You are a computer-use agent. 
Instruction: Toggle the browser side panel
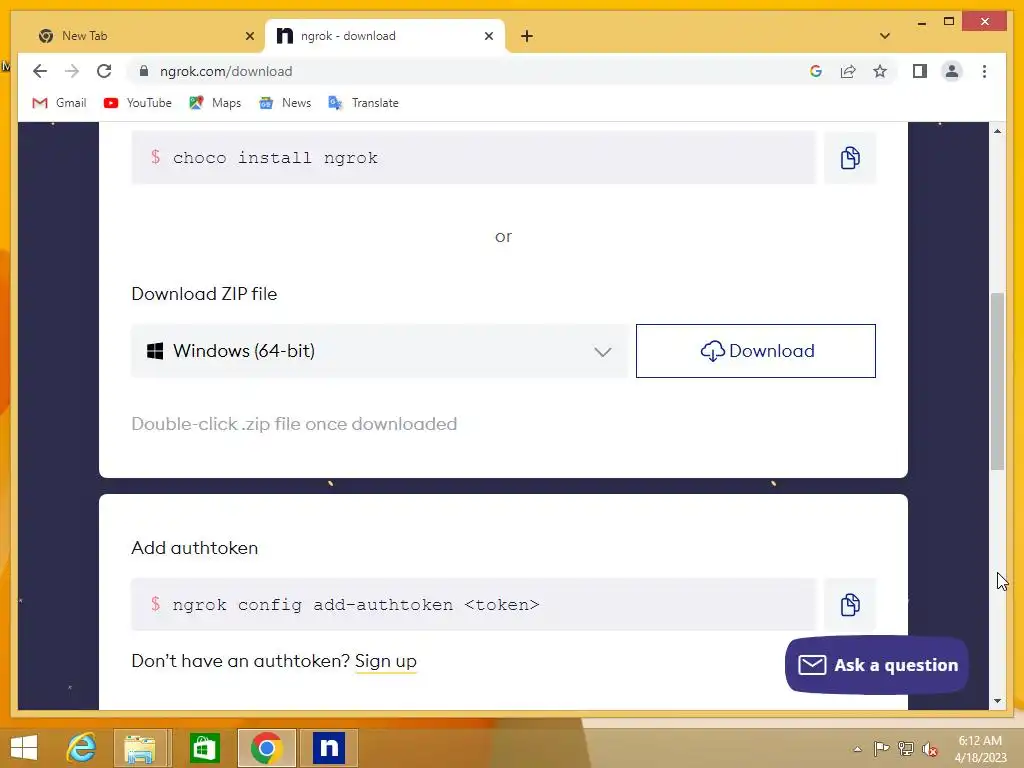[920, 71]
